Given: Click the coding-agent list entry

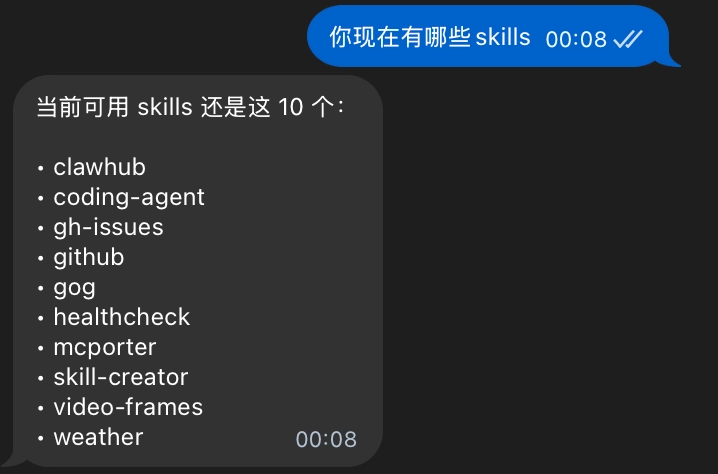Looking at the screenshot, I should [x=129, y=197].
